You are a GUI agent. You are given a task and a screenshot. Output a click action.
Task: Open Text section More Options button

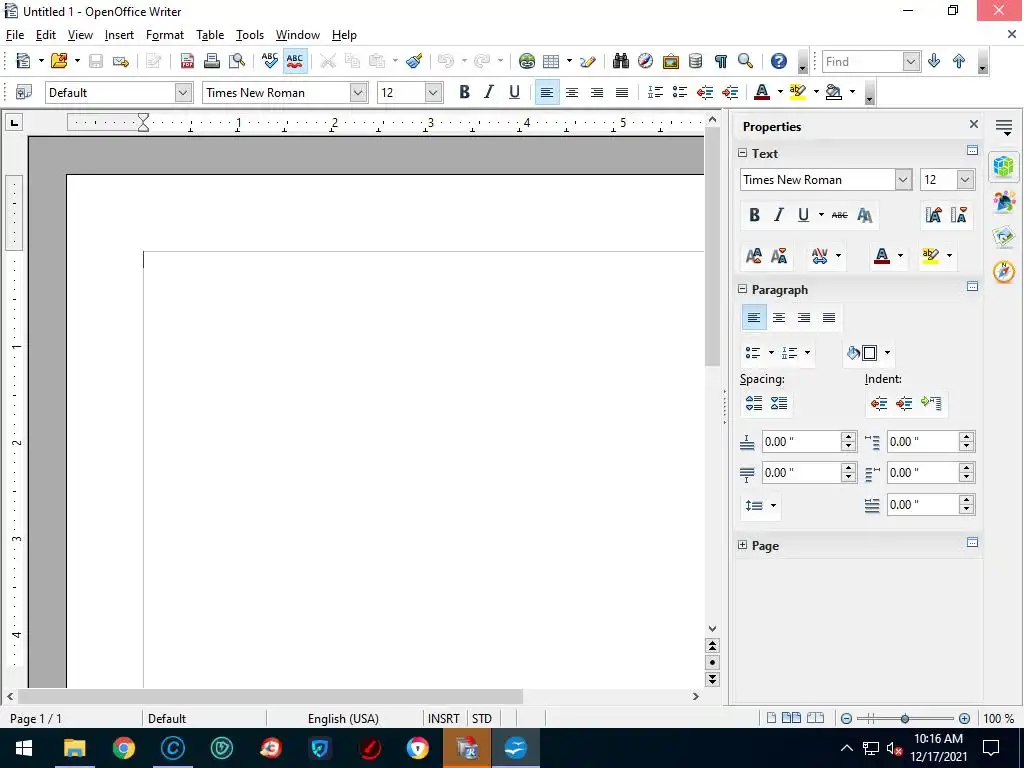pyautogui.click(x=972, y=151)
